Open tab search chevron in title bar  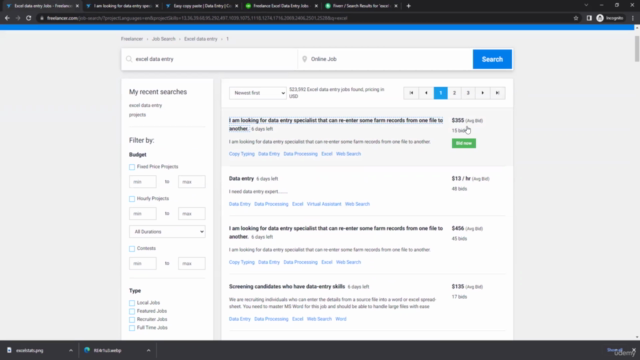(586, 5)
